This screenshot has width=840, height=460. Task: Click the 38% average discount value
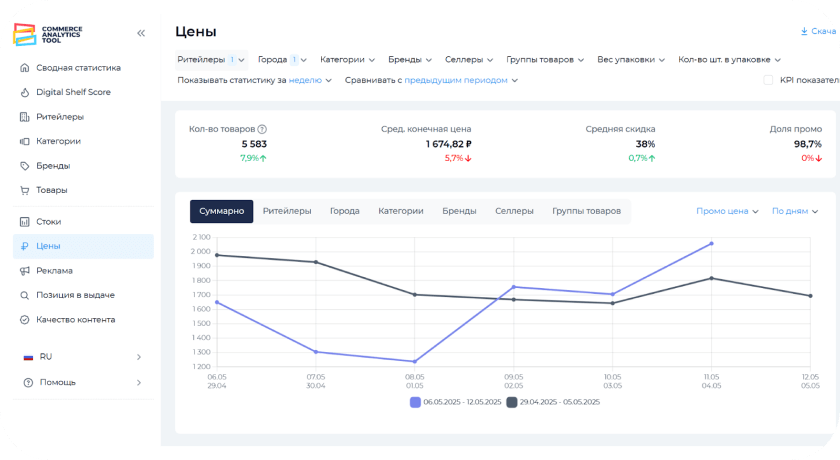[645, 144]
